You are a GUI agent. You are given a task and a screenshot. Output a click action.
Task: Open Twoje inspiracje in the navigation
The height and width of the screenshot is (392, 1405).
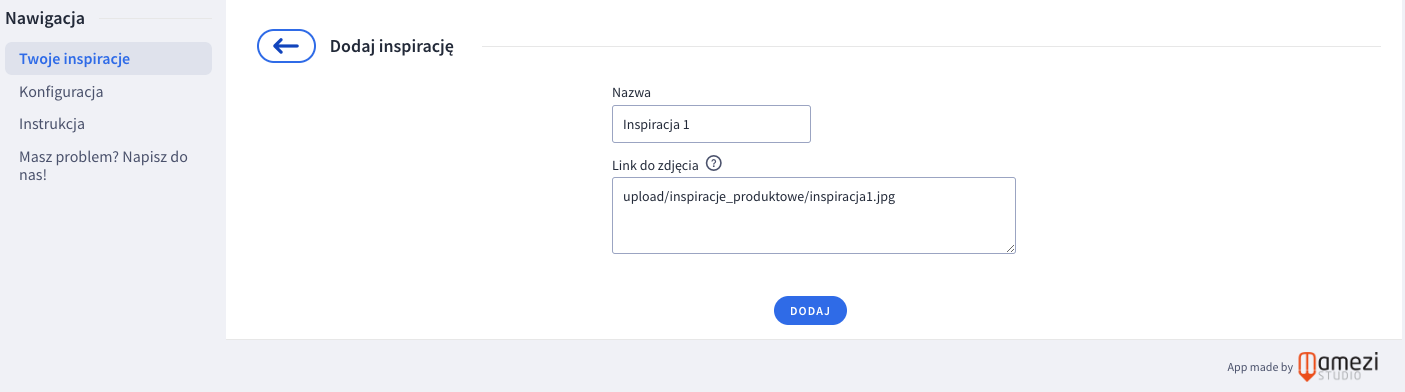point(108,59)
